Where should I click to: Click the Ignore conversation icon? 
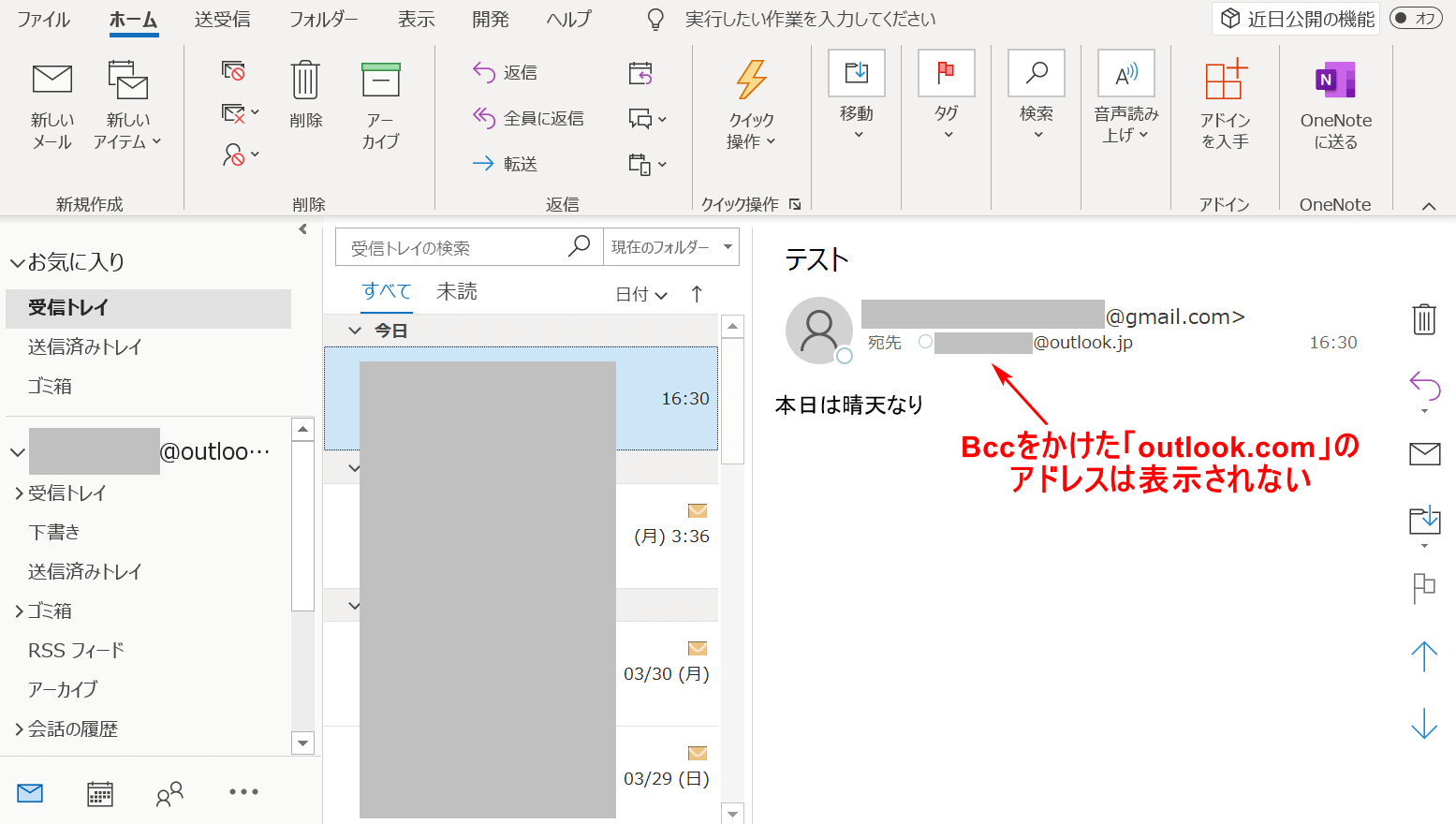pos(233,71)
